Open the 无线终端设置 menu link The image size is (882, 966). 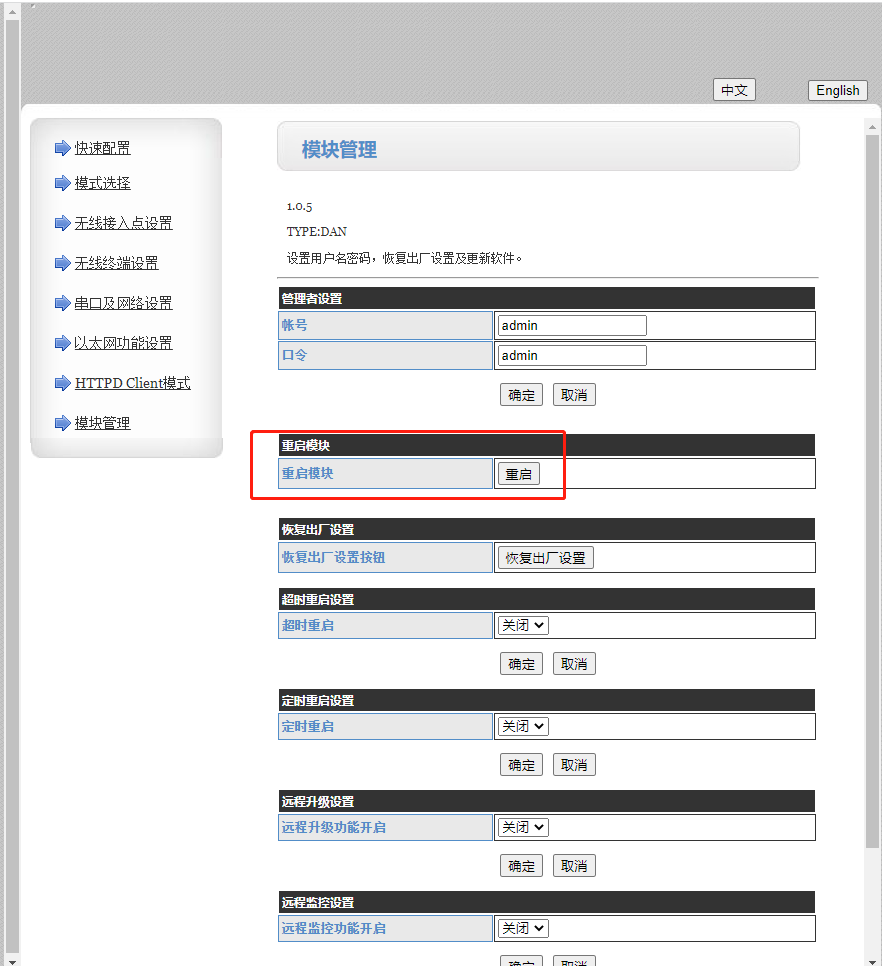pyautogui.click(x=116, y=263)
